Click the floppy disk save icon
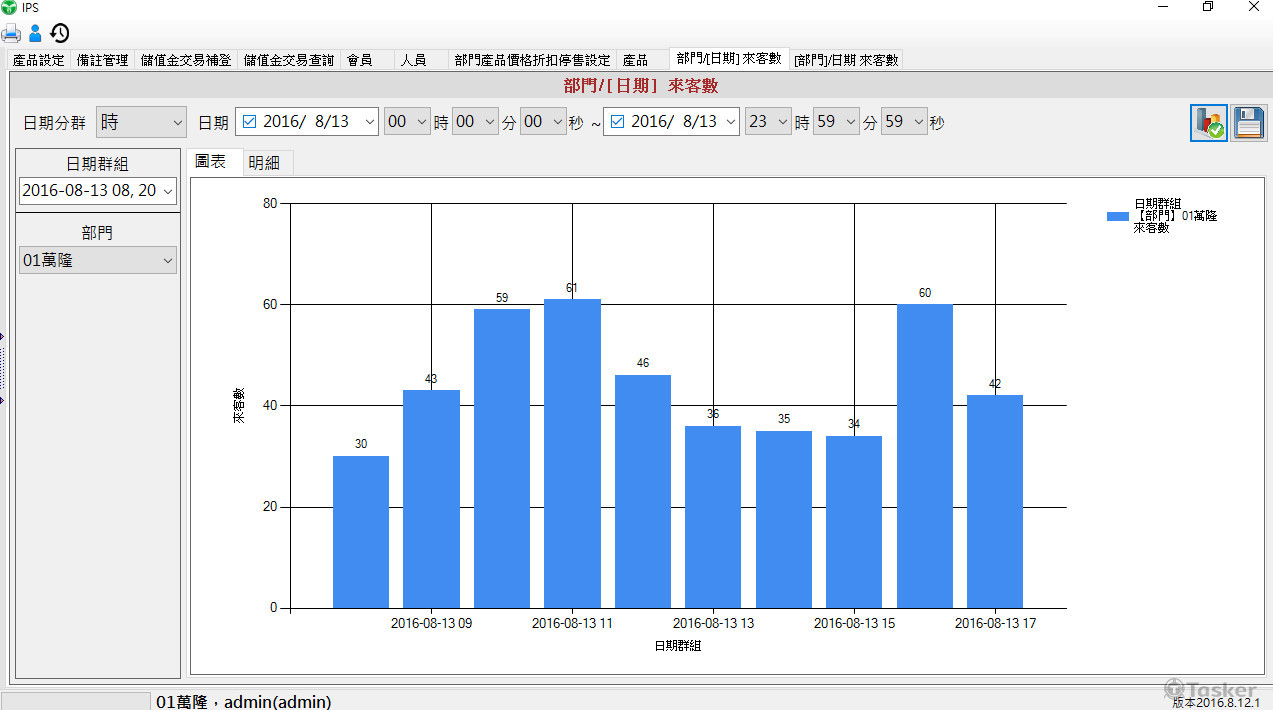Image resolution: width=1273 pixels, height=710 pixels. click(x=1248, y=123)
